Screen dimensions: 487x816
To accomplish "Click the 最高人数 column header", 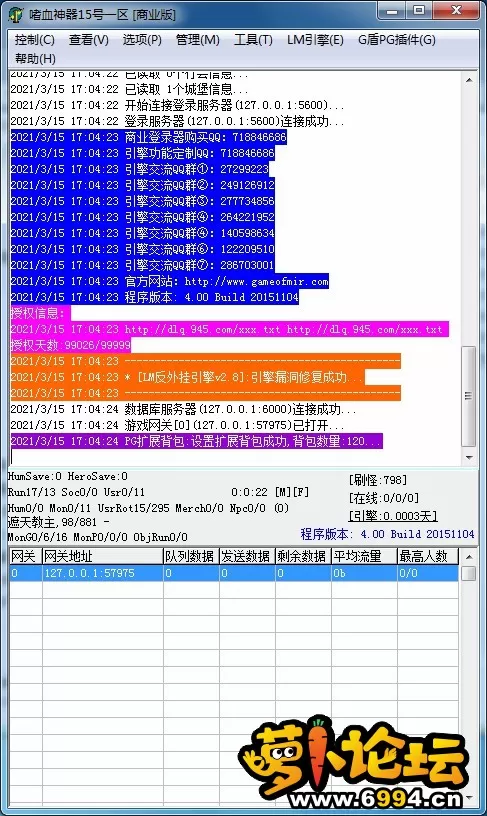I will click(x=428, y=556).
